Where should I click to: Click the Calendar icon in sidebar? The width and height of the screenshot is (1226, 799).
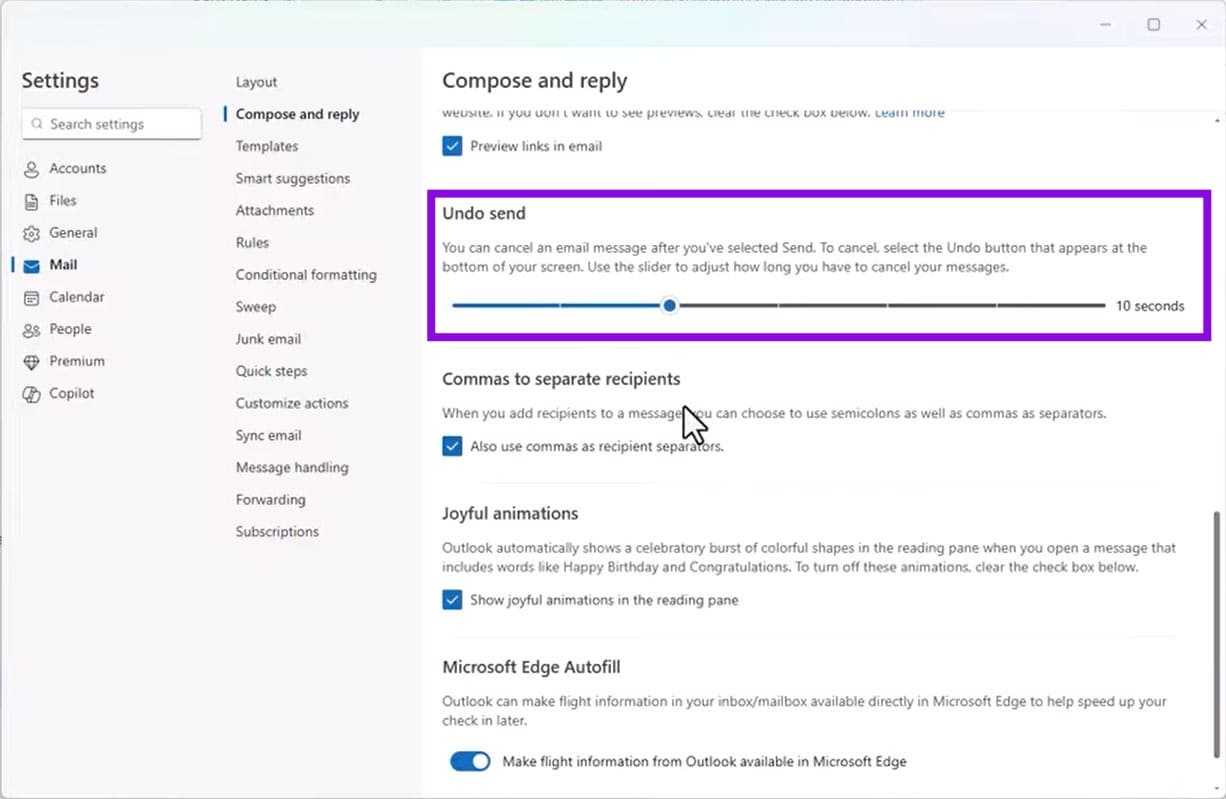(32, 297)
